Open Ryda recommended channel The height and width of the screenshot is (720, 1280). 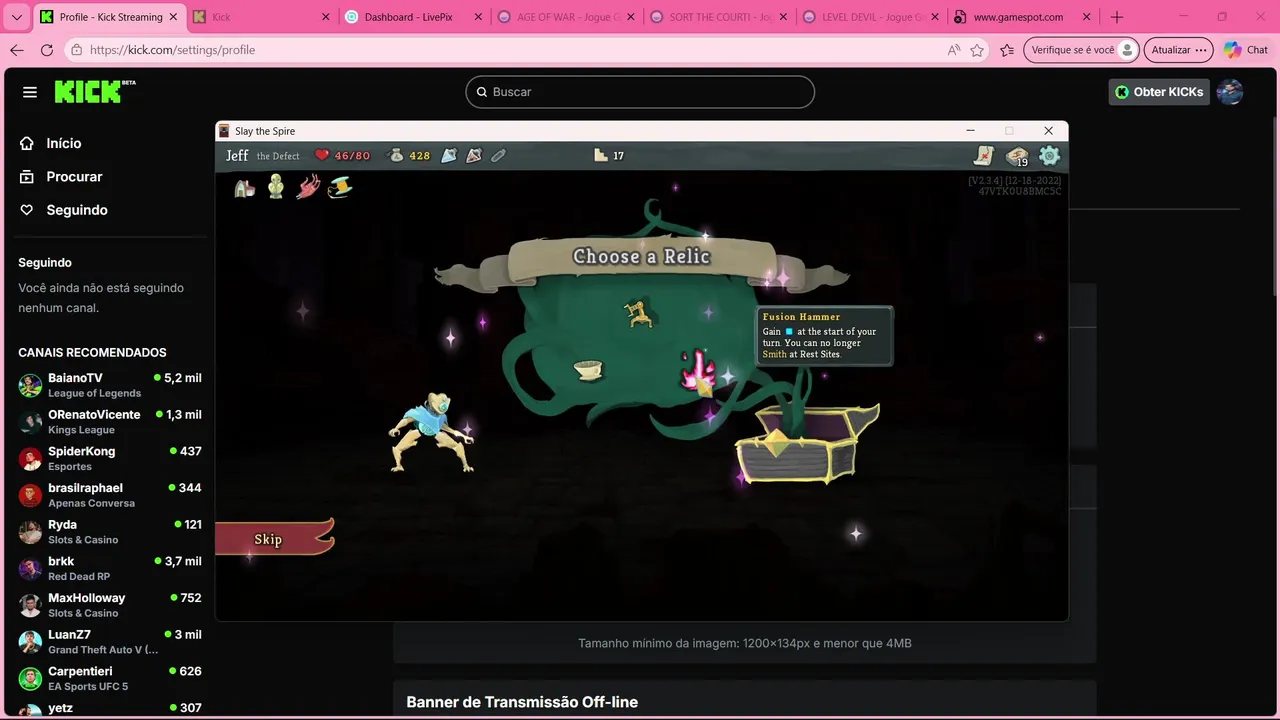[x=110, y=531]
